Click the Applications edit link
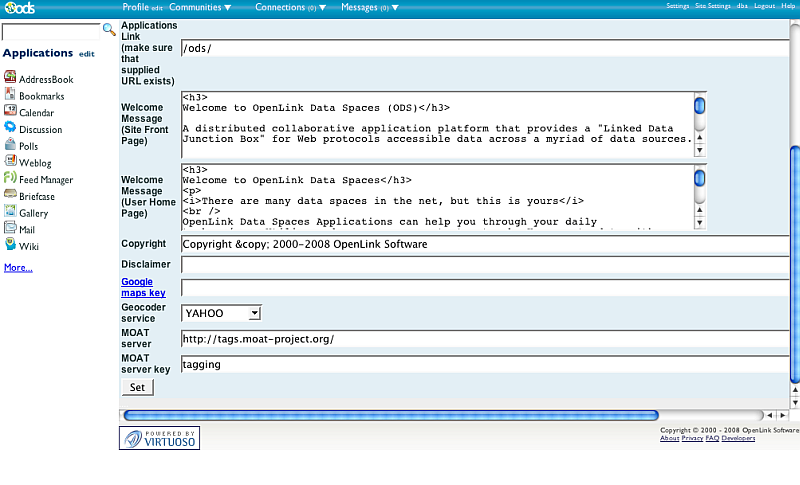 click(x=87, y=54)
